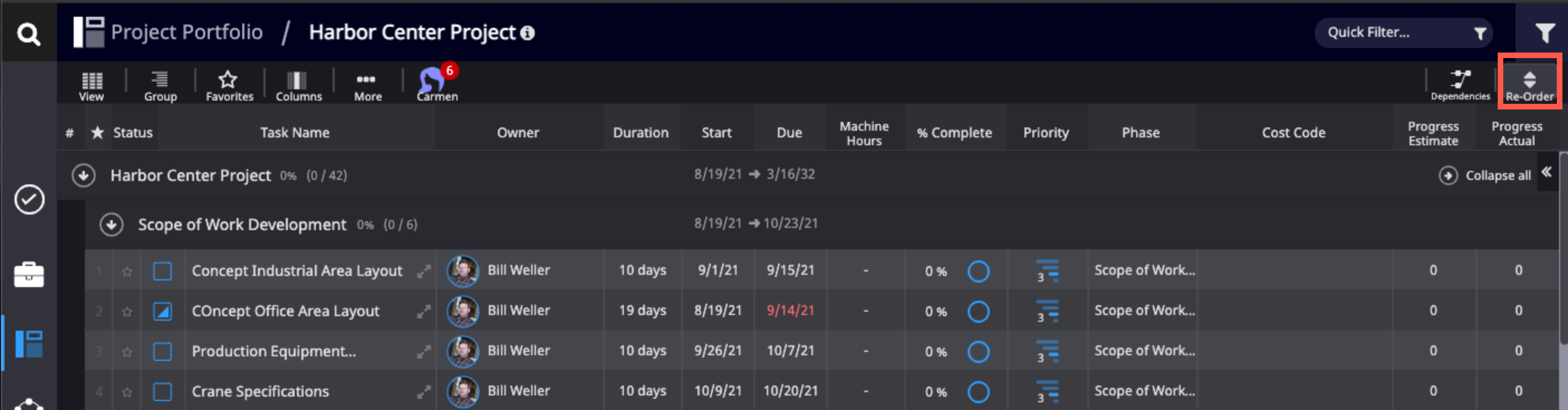This screenshot has width=1568, height=410.
Task: Click the Priority column header
Action: [1045, 132]
